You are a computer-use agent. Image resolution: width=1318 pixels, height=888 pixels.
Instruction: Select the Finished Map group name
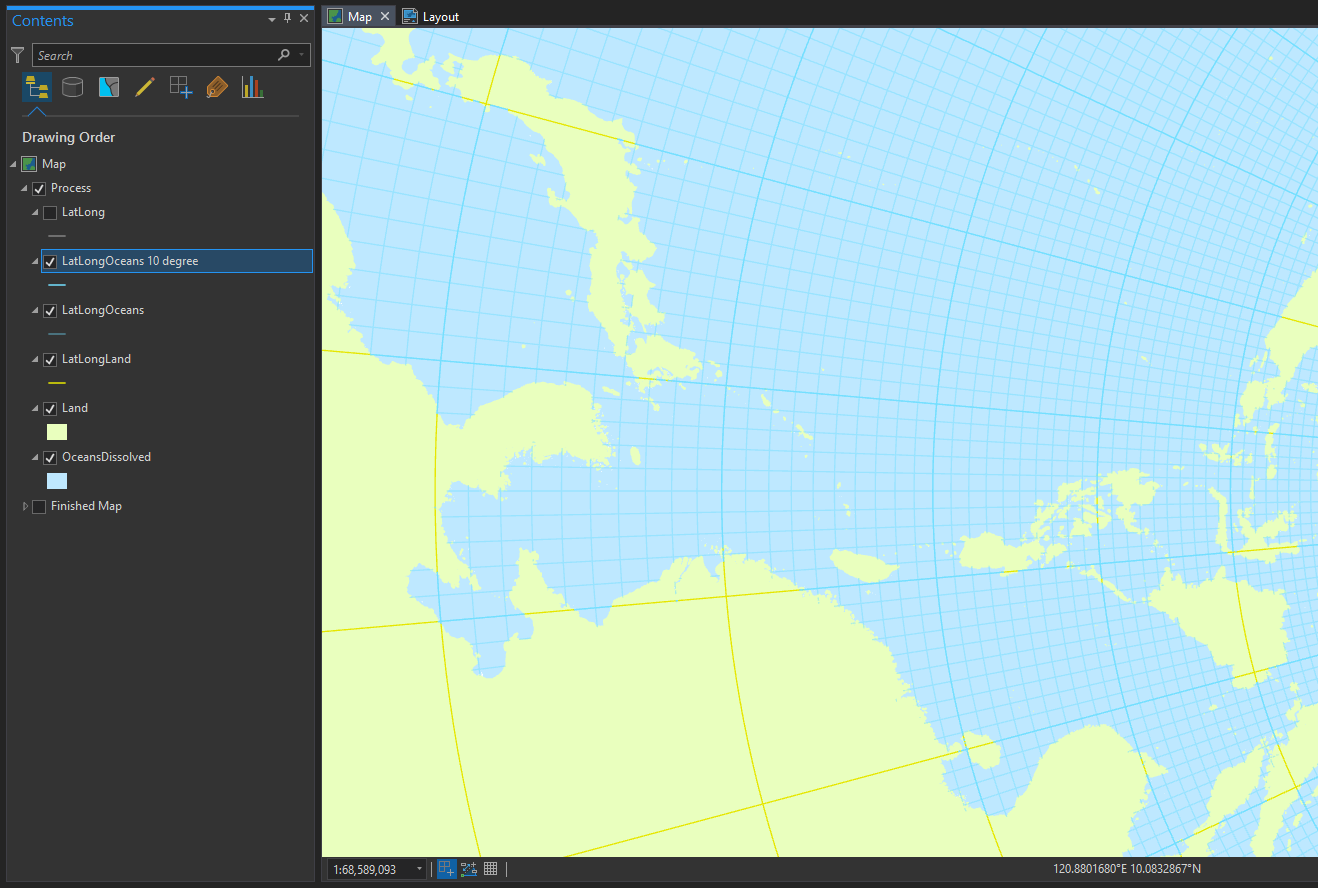(x=86, y=506)
